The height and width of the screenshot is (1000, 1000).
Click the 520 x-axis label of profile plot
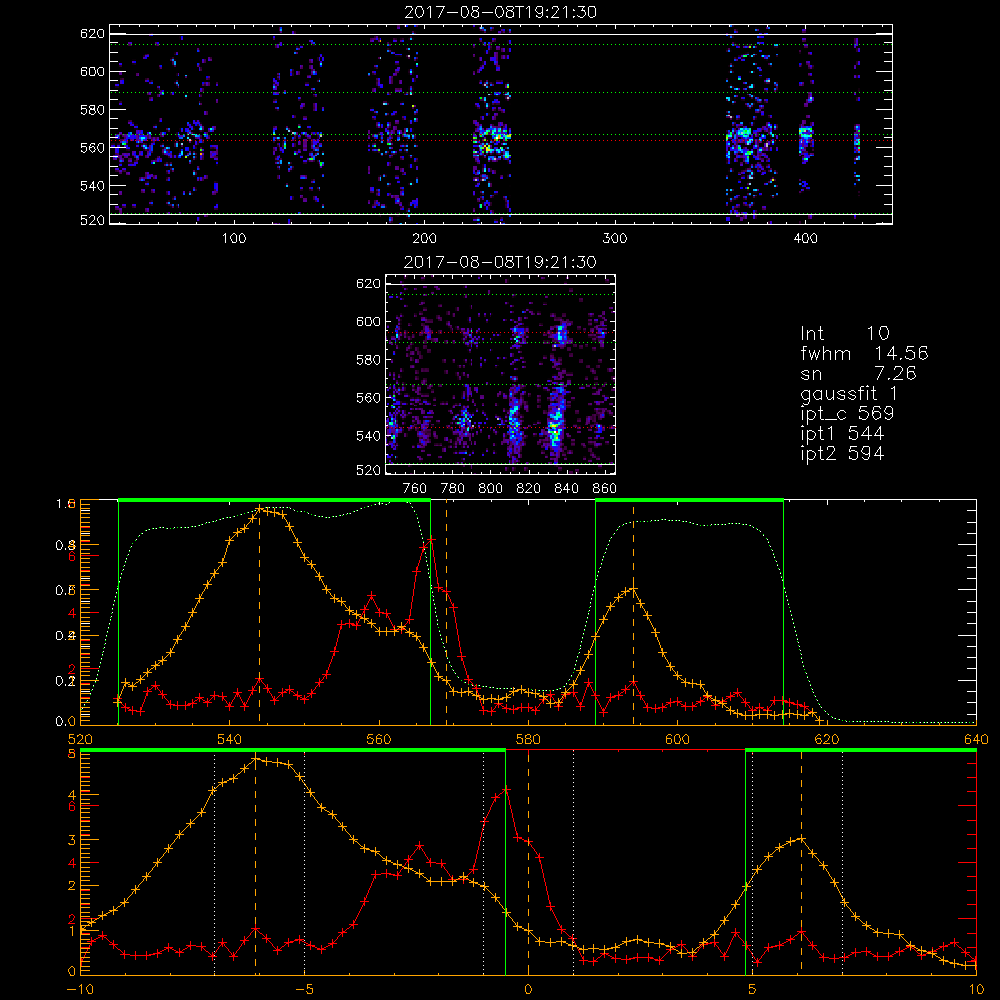(x=80, y=739)
